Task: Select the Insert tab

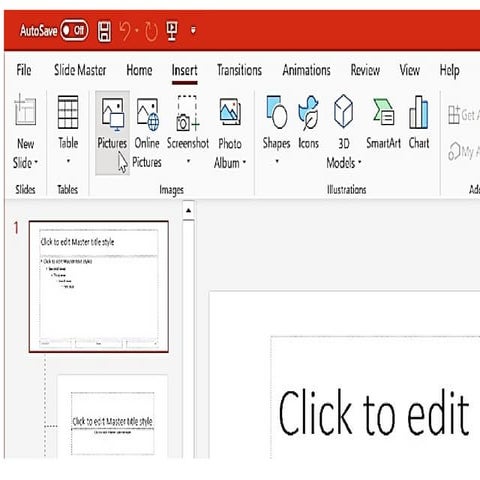Action: click(x=185, y=70)
